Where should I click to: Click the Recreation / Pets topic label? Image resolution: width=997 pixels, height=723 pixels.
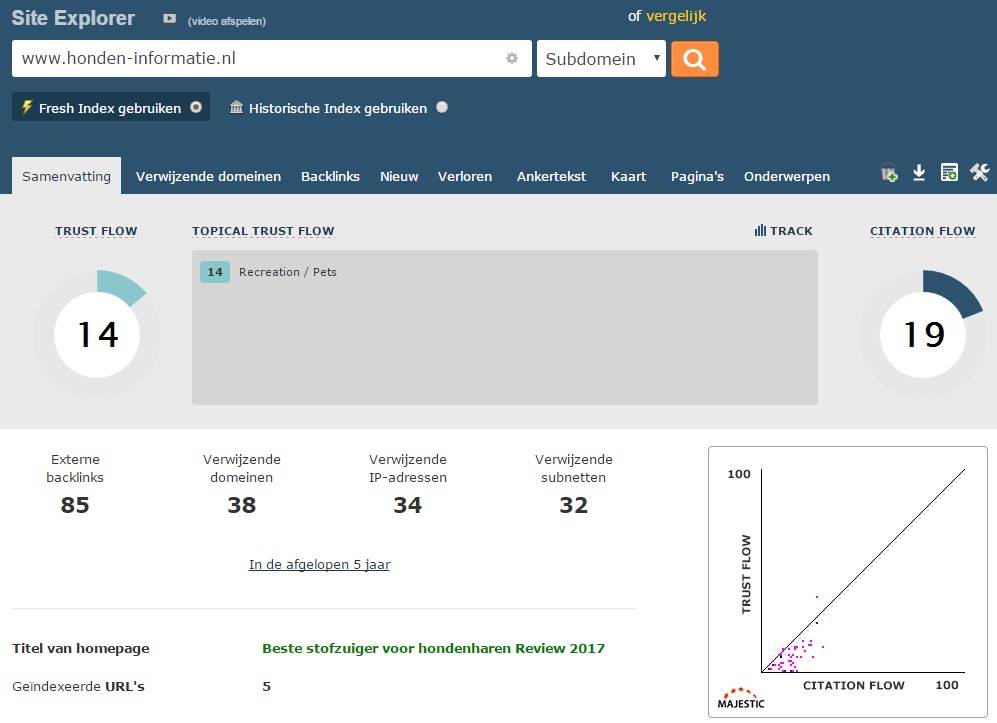pos(287,272)
